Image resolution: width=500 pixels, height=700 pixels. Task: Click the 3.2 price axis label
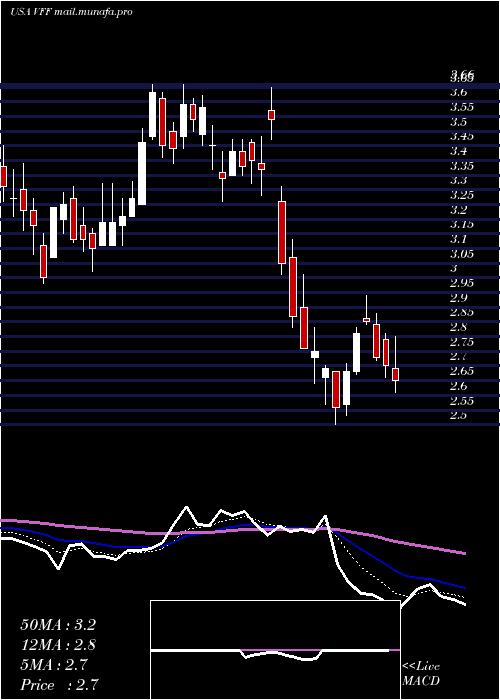458,210
